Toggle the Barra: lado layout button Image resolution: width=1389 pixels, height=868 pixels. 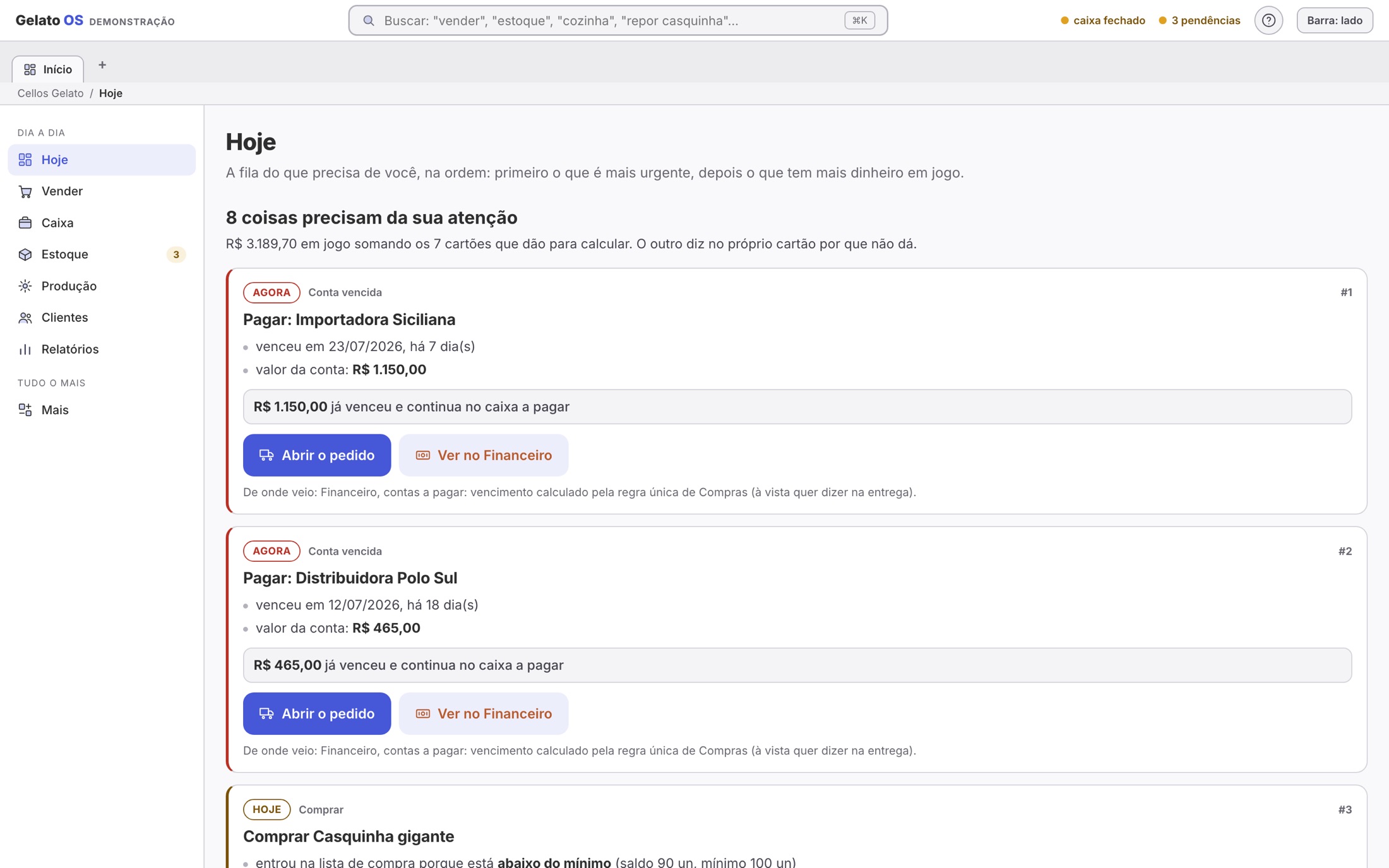1335,21
